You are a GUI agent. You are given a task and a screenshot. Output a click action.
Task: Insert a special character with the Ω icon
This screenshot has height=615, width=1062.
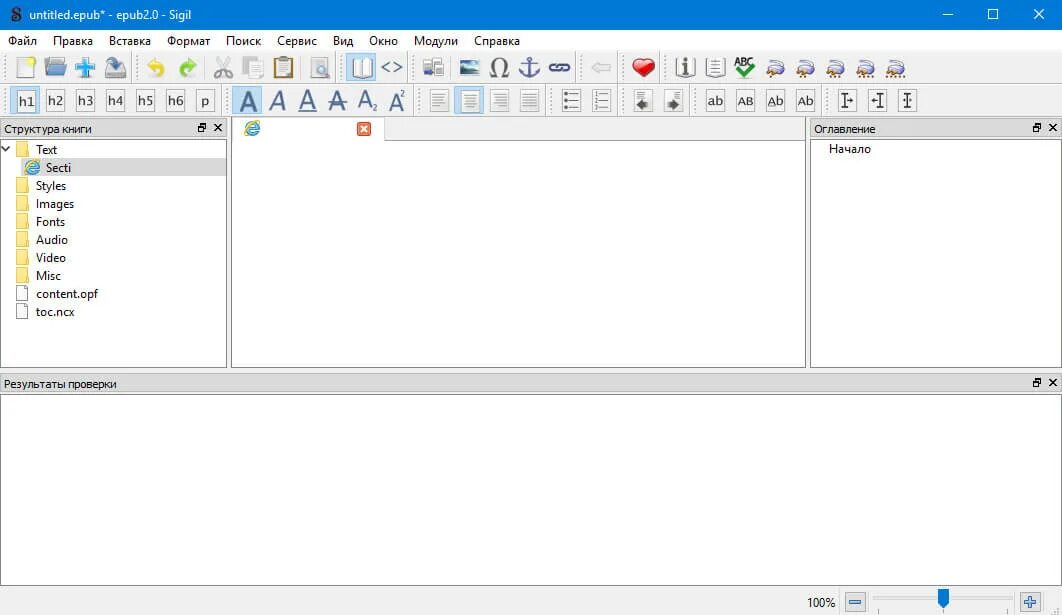(500, 67)
